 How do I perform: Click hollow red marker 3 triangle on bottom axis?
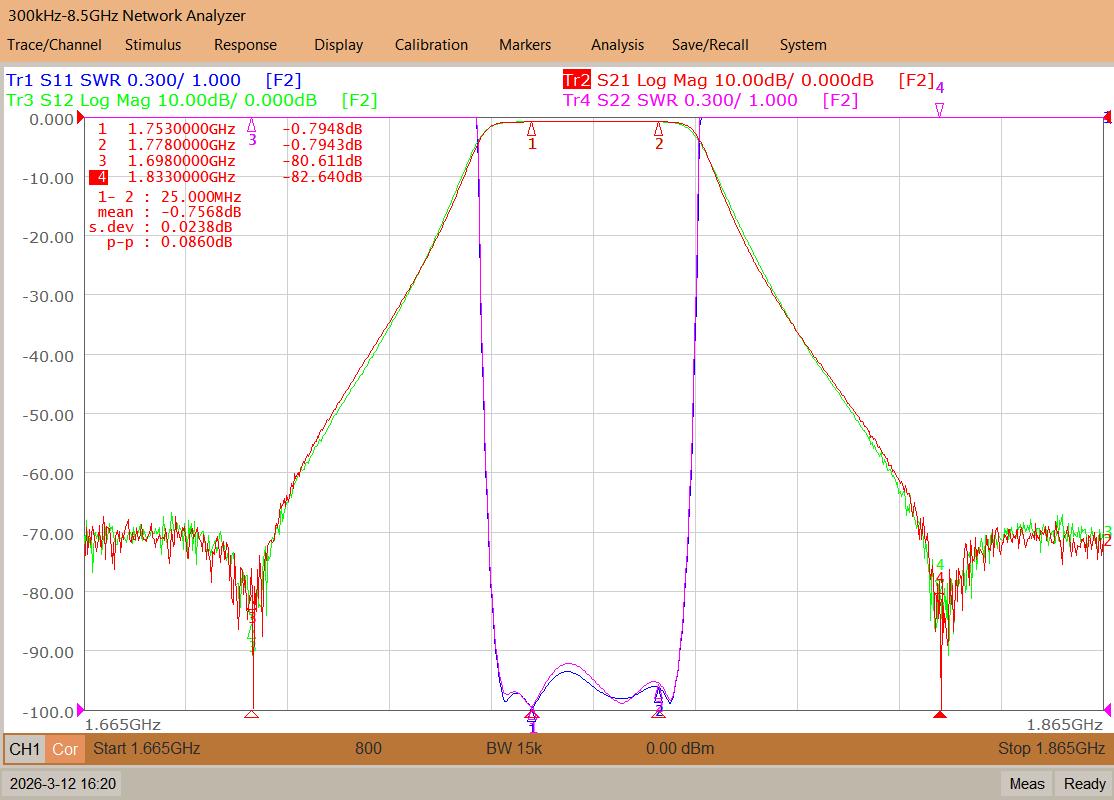tap(252, 714)
